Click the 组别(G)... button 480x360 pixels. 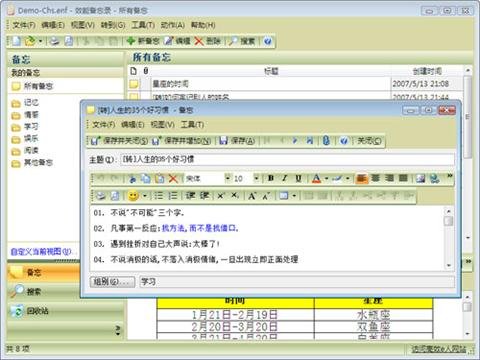pyautogui.click(x=112, y=282)
